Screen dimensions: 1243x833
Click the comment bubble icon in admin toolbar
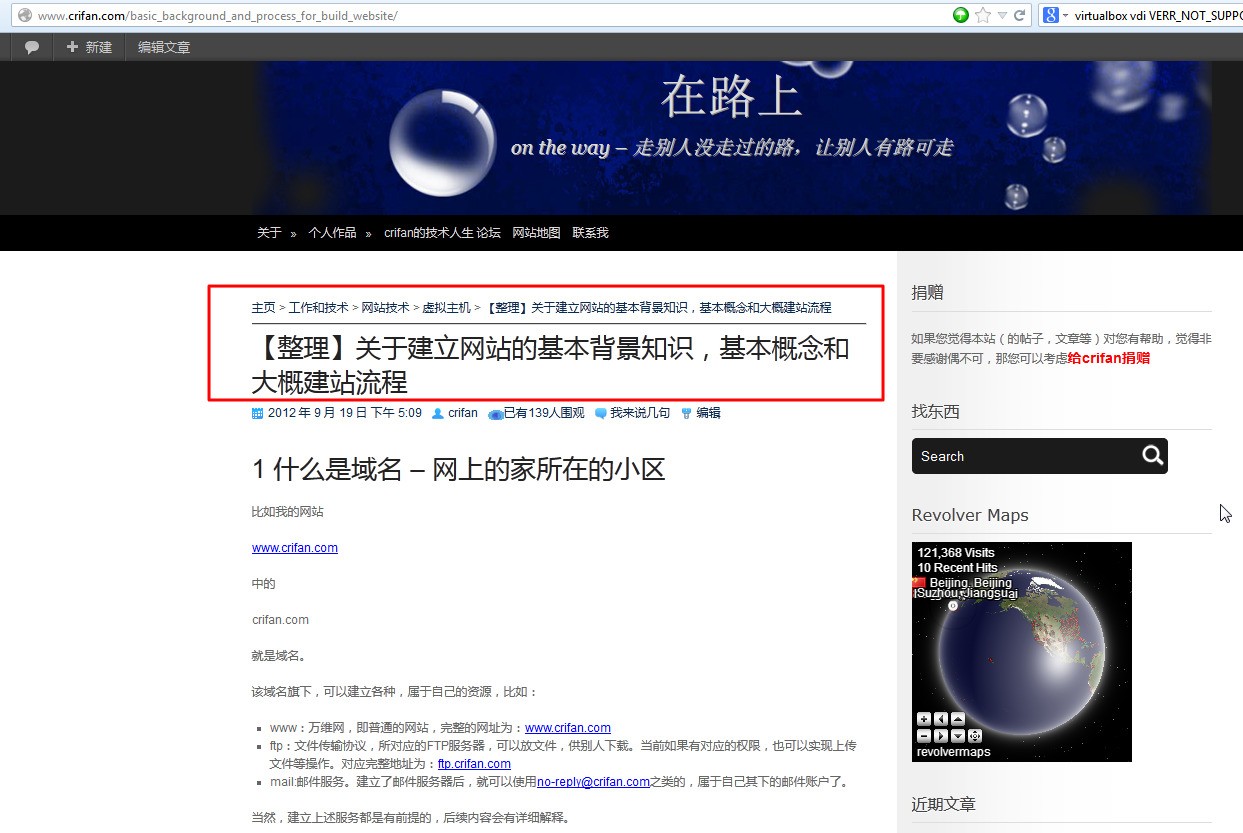[30, 46]
